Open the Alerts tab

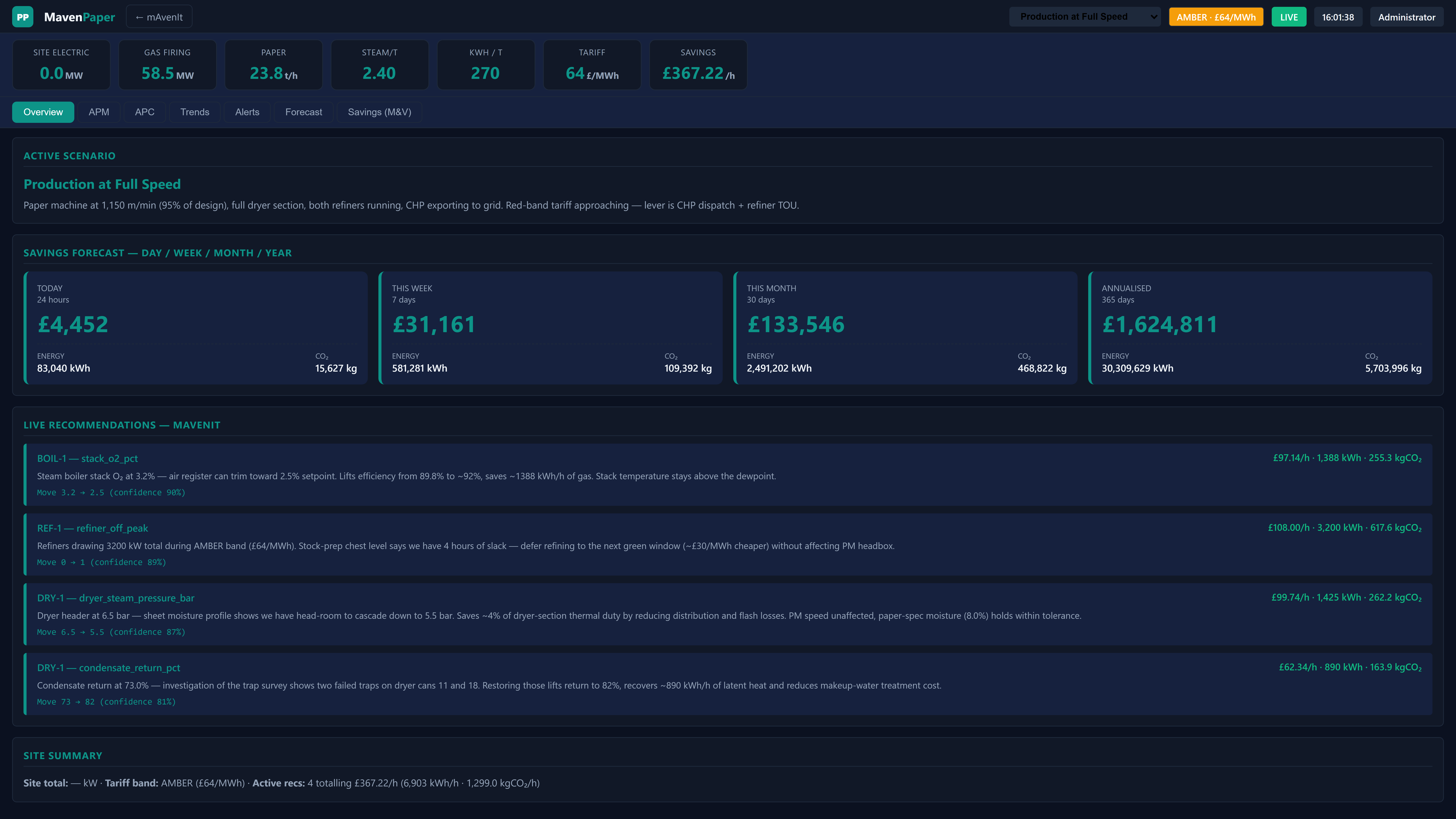coord(247,112)
